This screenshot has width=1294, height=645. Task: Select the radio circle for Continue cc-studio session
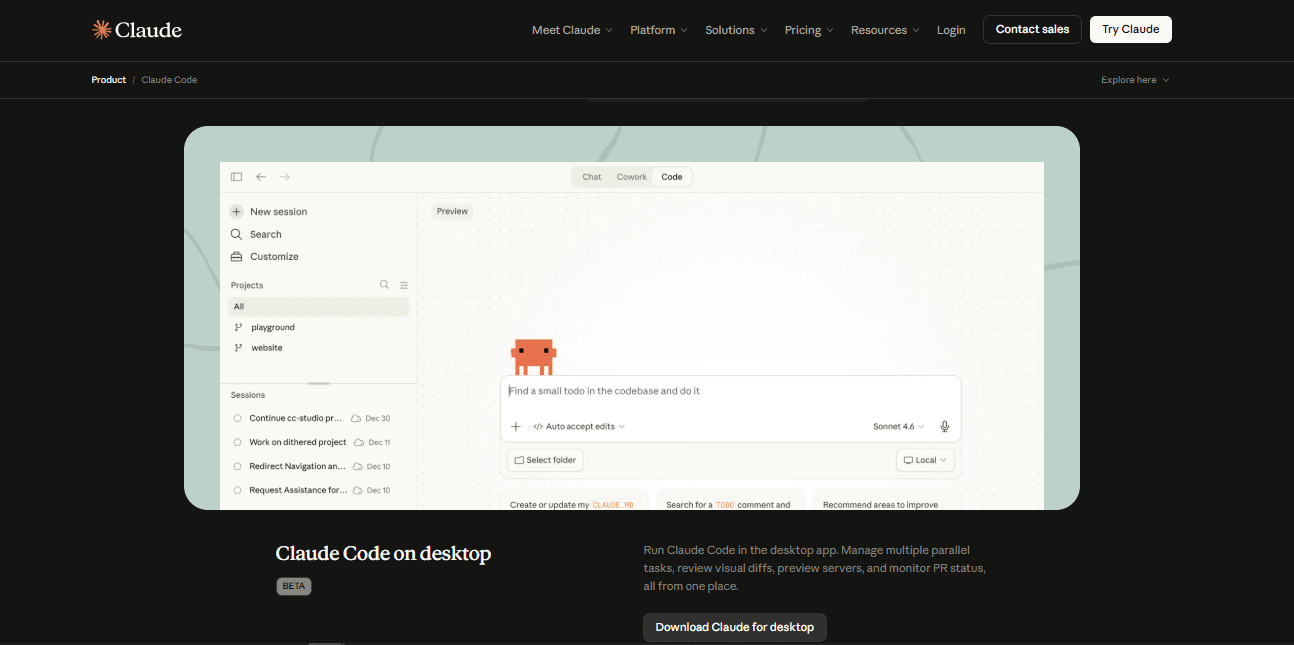pyautogui.click(x=238, y=418)
